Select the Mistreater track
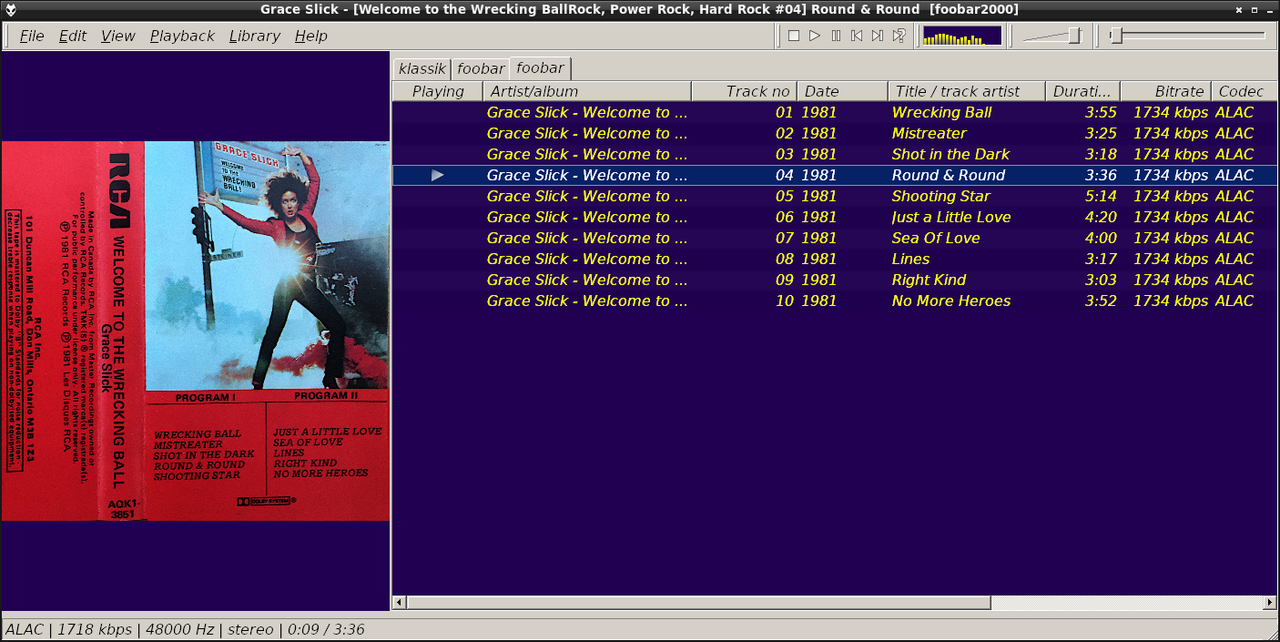 tap(834, 133)
